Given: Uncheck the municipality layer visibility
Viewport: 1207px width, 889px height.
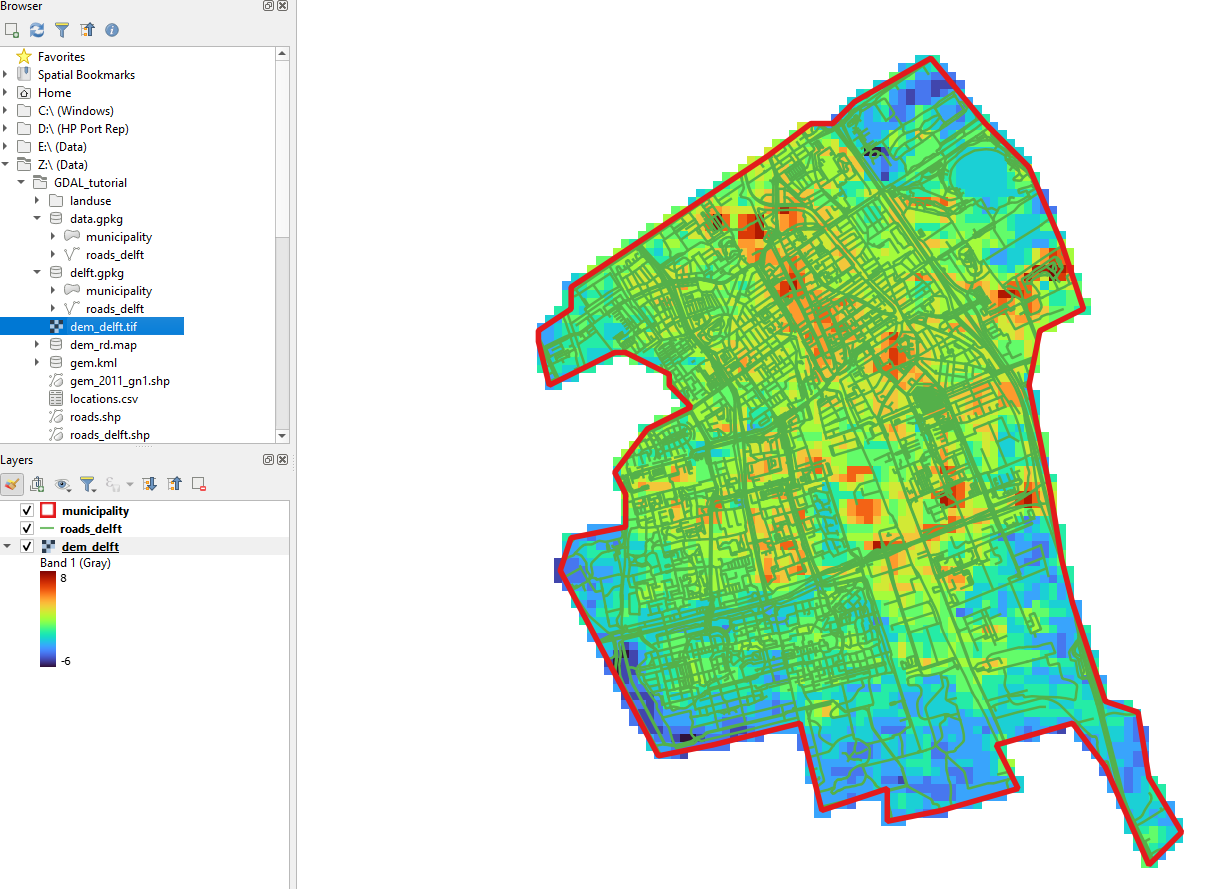Looking at the screenshot, I should (27, 511).
